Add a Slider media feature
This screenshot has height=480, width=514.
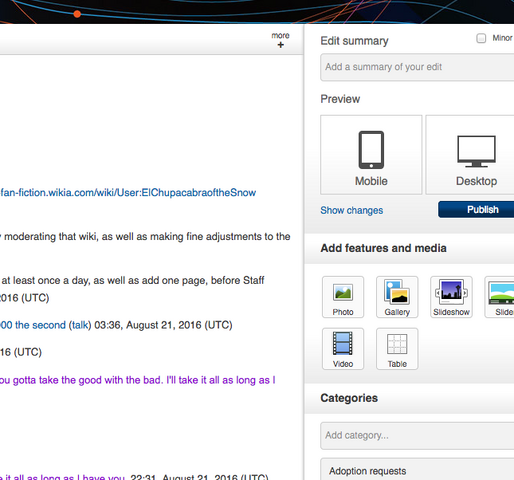coord(500,297)
